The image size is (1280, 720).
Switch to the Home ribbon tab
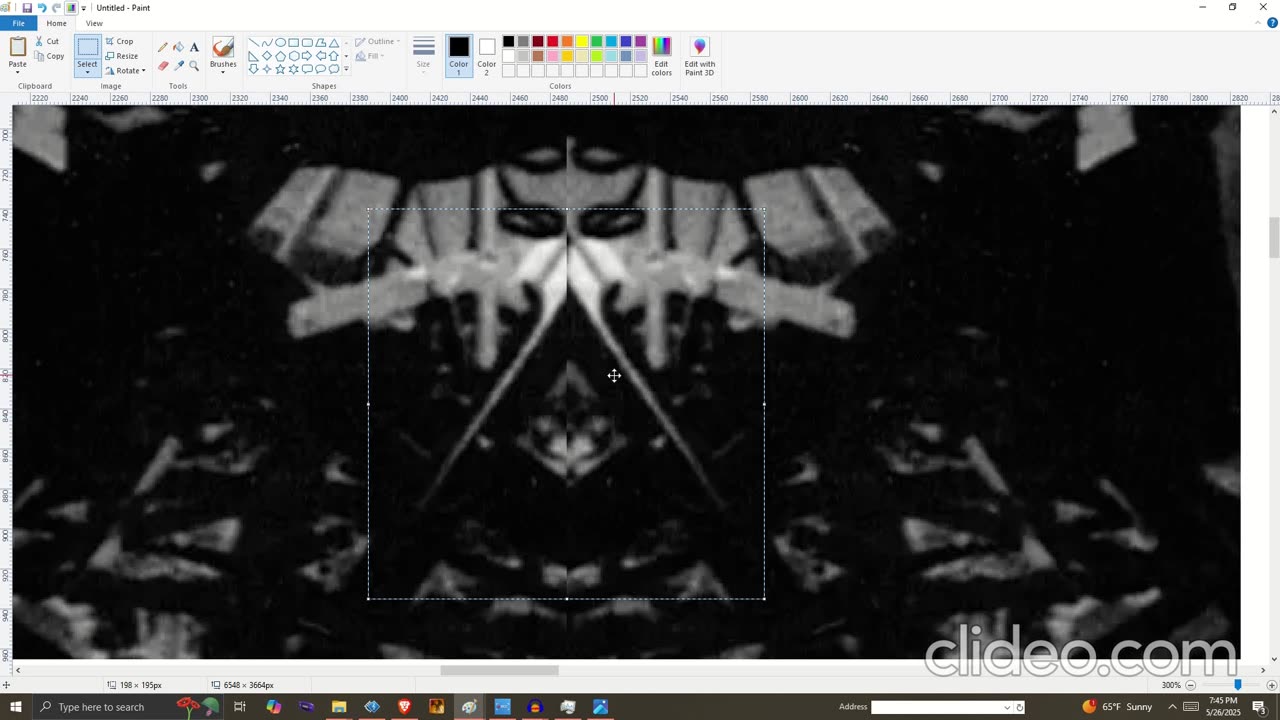[x=56, y=23]
